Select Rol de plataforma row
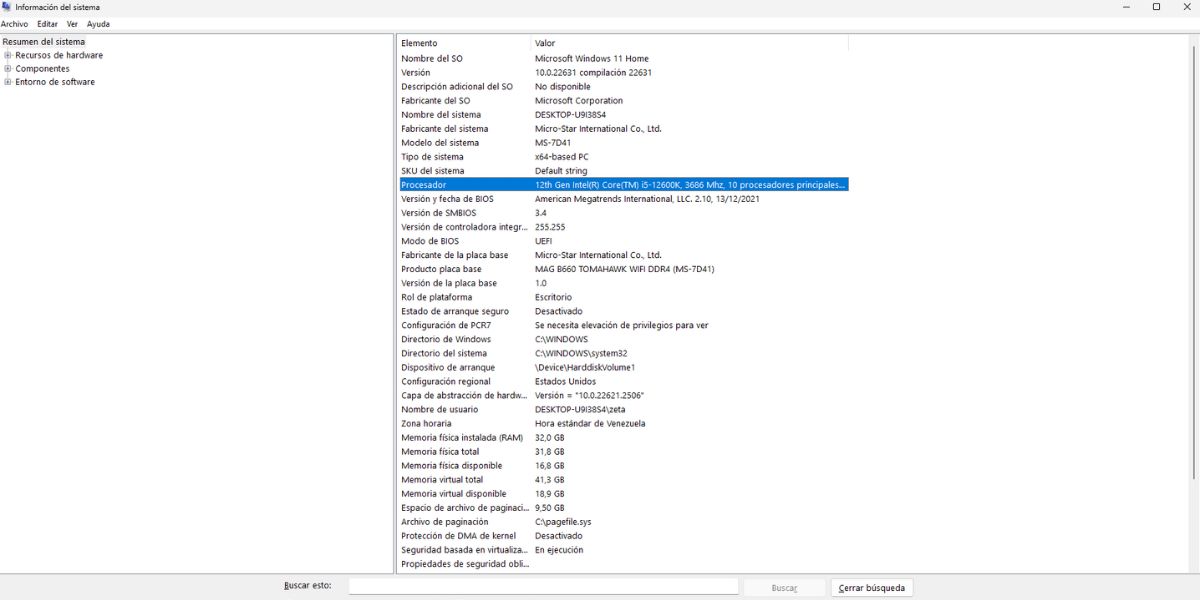1200x600 pixels. click(x=623, y=297)
